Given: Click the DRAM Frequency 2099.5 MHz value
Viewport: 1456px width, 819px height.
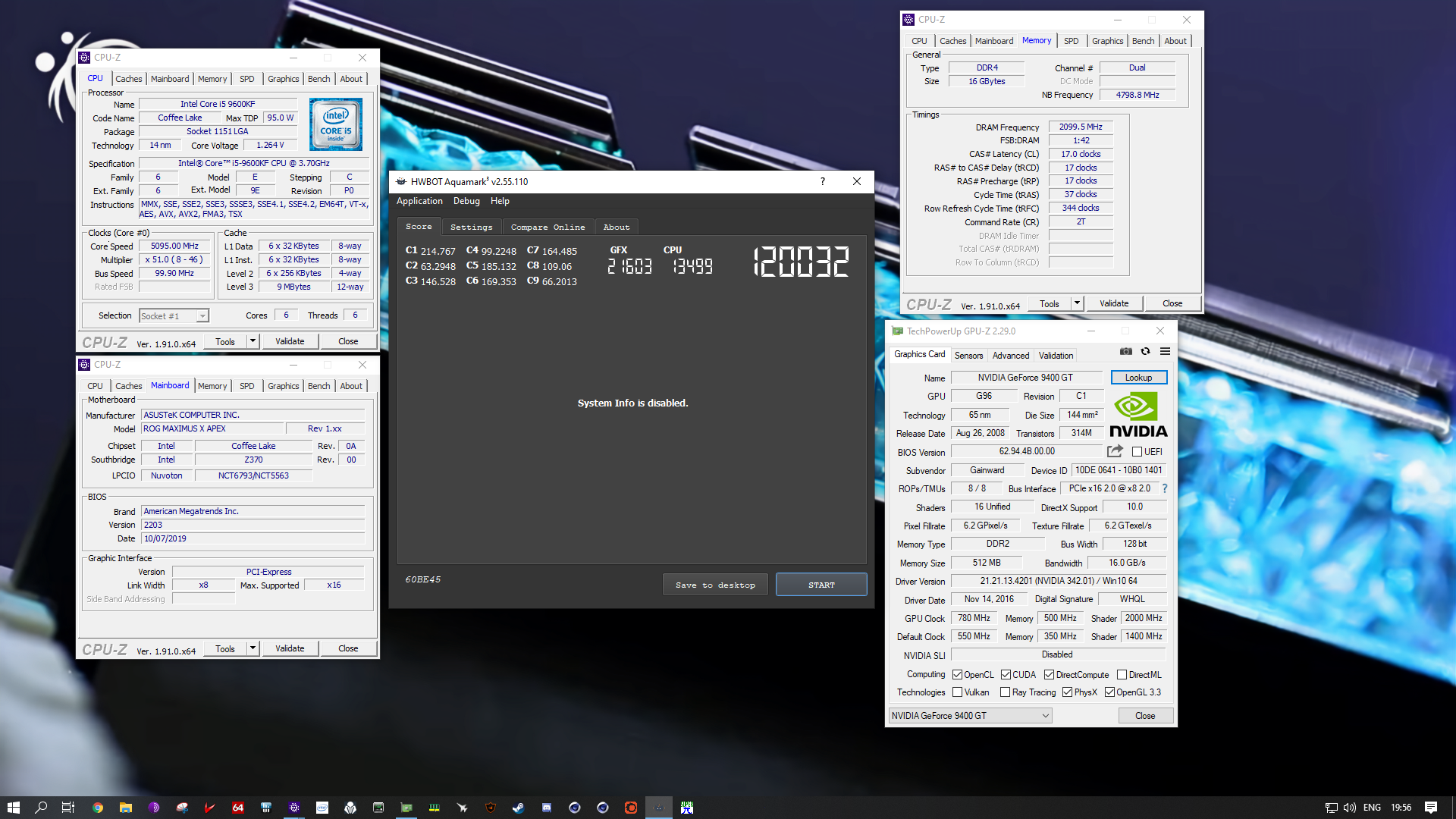Looking at the screenshot, I should 1081,127.
